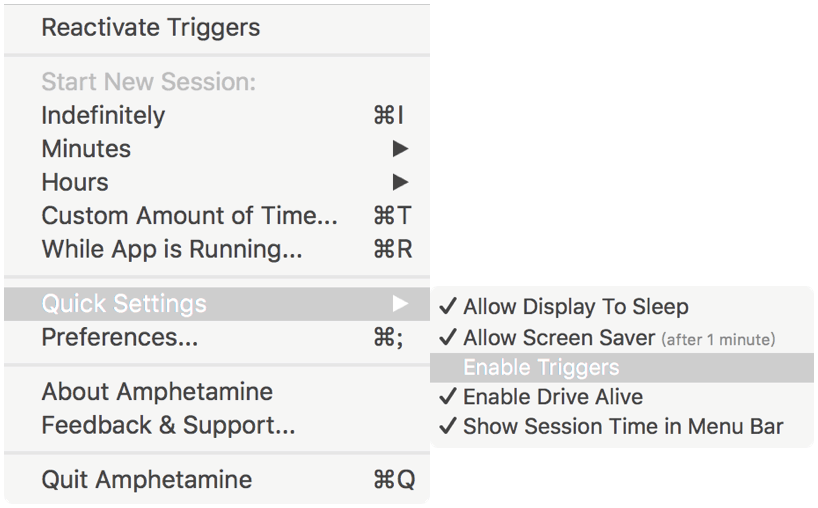Disable Enable Drive Alive option
This screenshot has height=508, width=818.
coord(552,397)
